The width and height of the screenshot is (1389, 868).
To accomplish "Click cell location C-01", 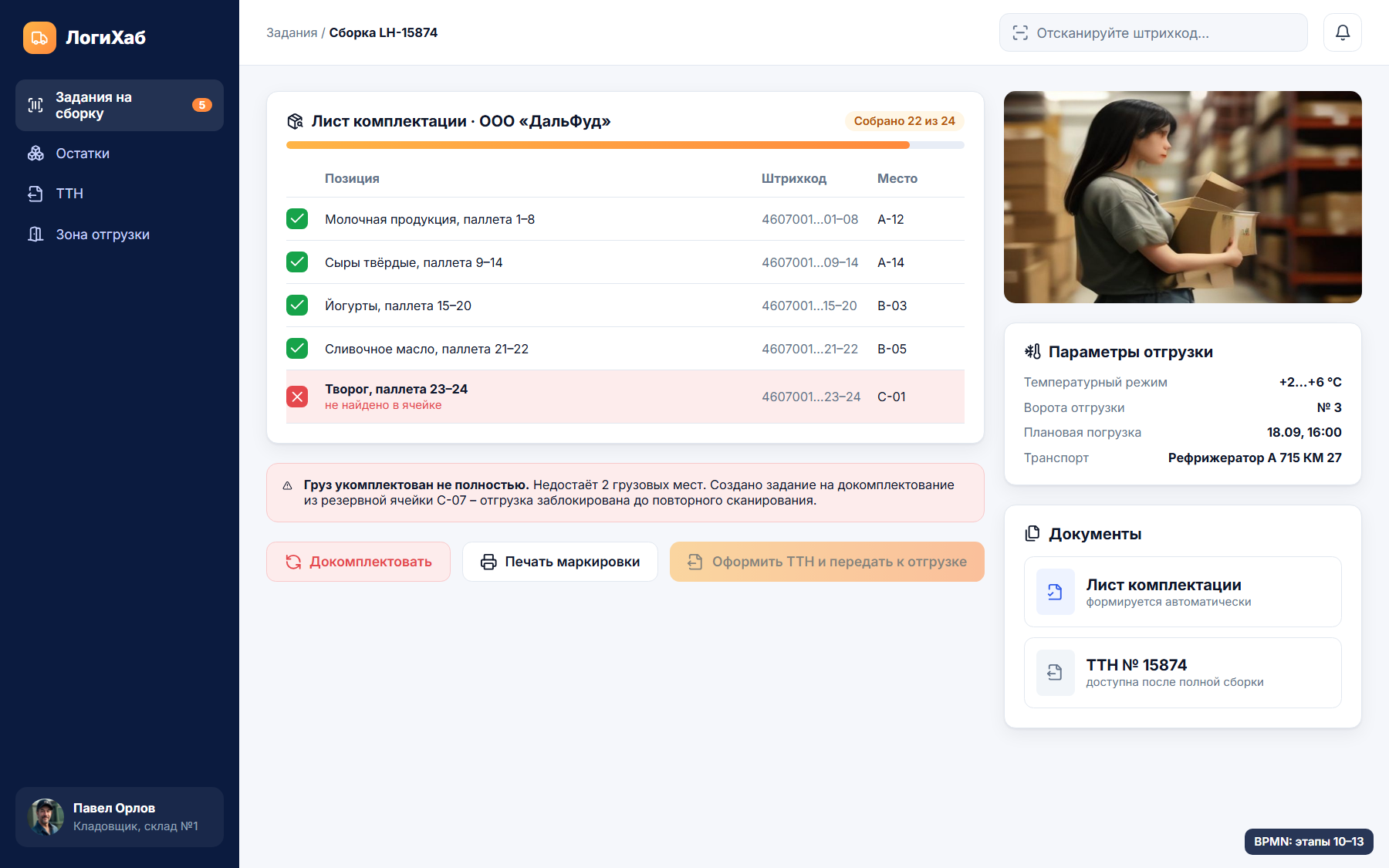I will click(891, 397).
